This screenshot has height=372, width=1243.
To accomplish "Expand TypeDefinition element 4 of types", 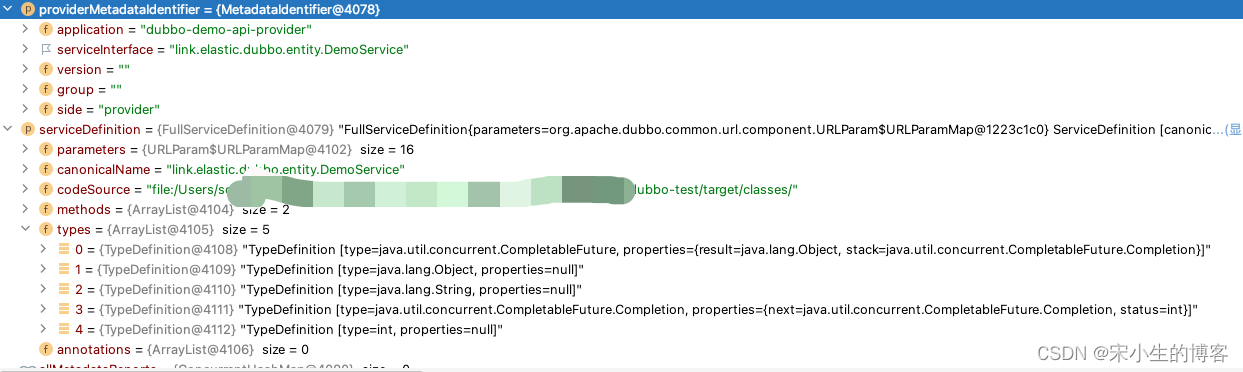I will (x=43, y=329).
